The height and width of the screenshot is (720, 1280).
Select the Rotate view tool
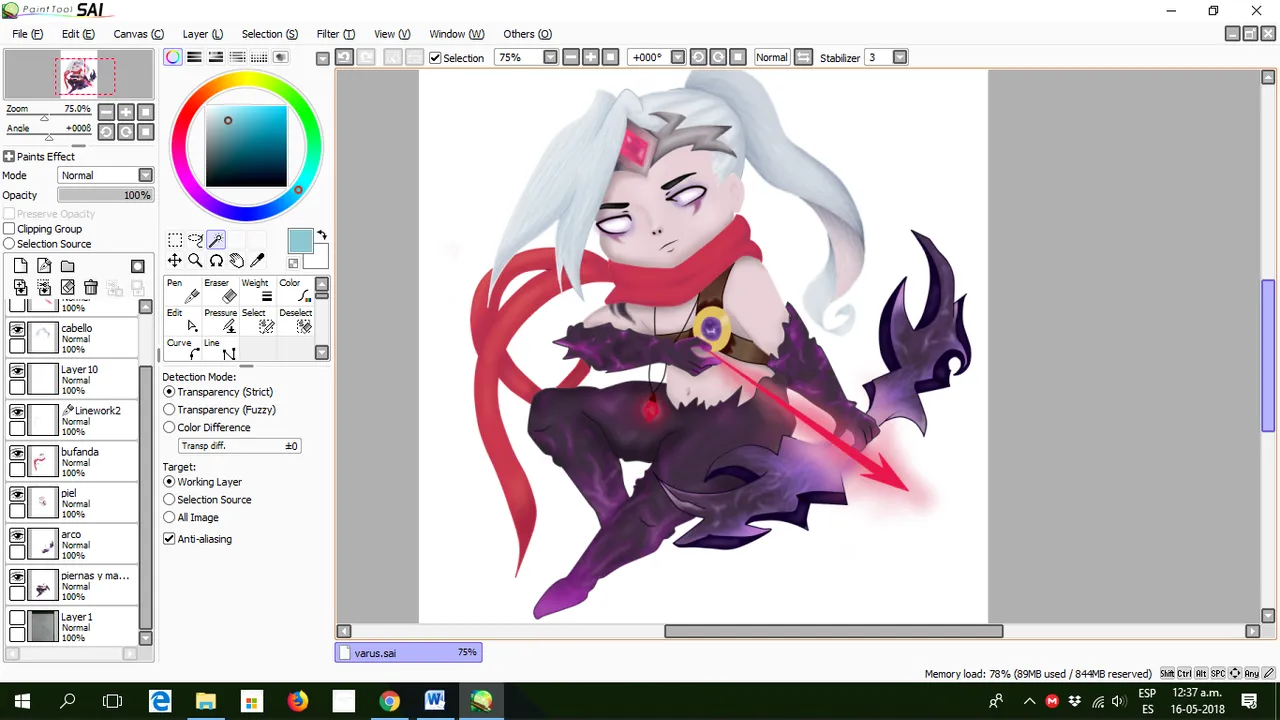(216, 261)
